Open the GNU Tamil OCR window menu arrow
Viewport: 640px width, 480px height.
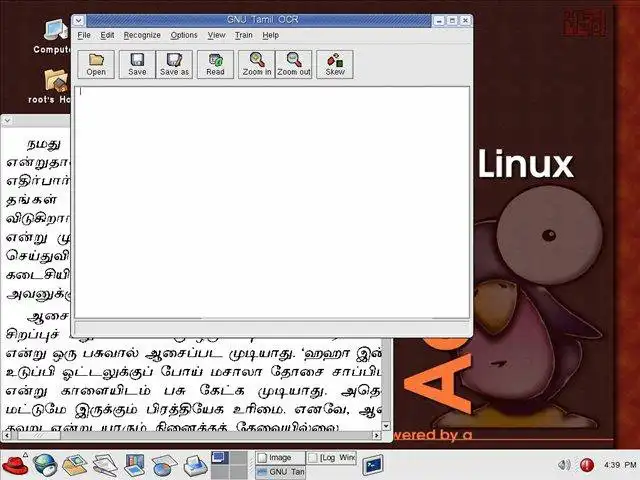(x=79, y=20)
